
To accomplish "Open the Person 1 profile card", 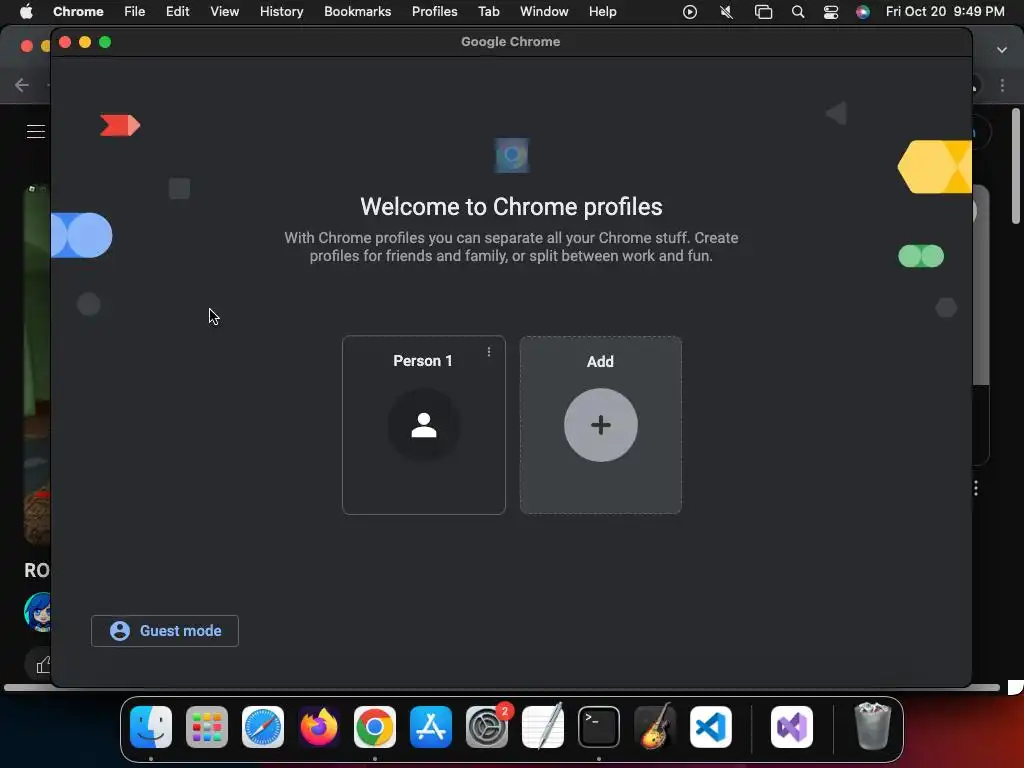I will [x=423, y=424].
